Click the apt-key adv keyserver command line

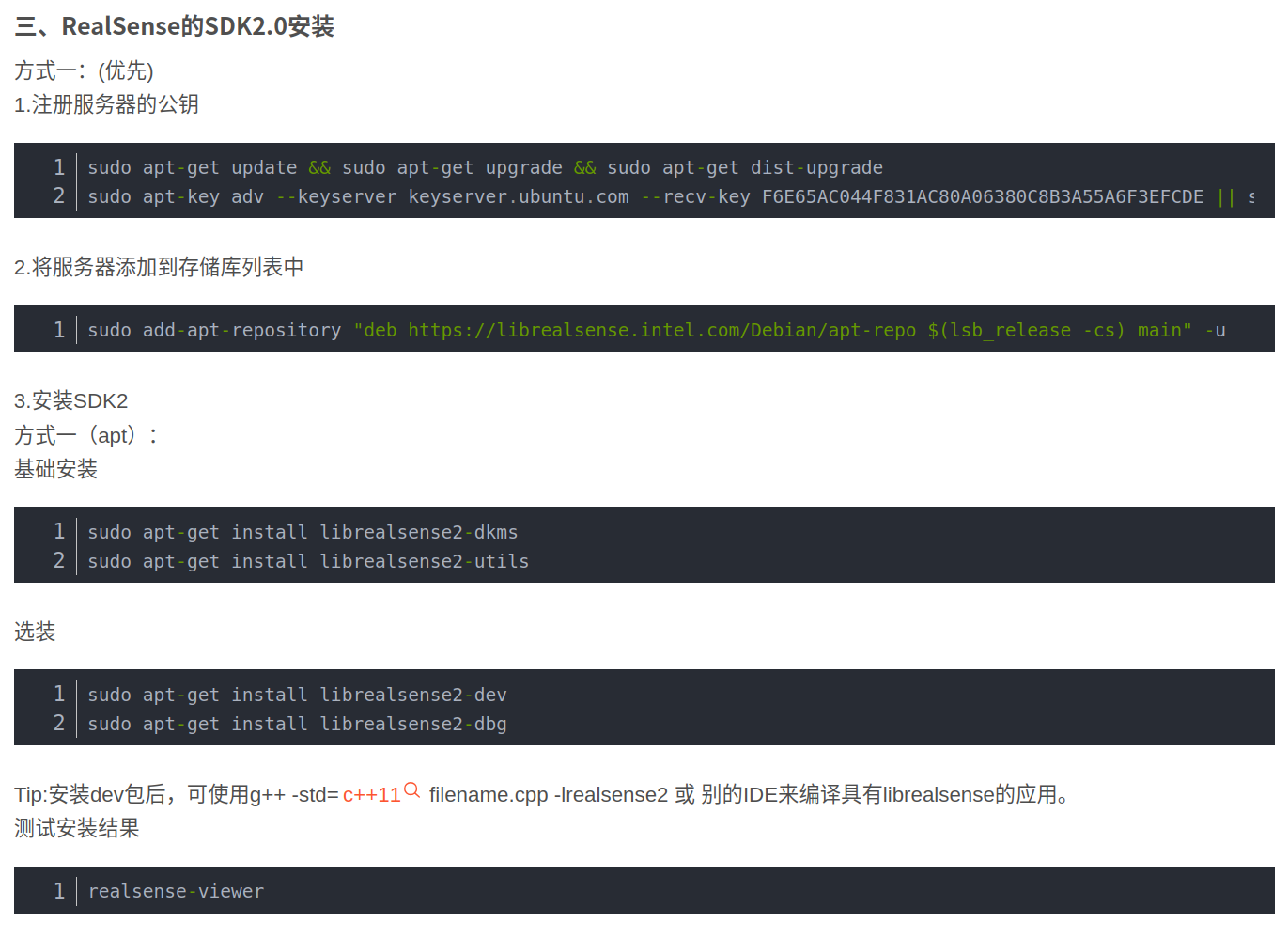click(672, 196)
